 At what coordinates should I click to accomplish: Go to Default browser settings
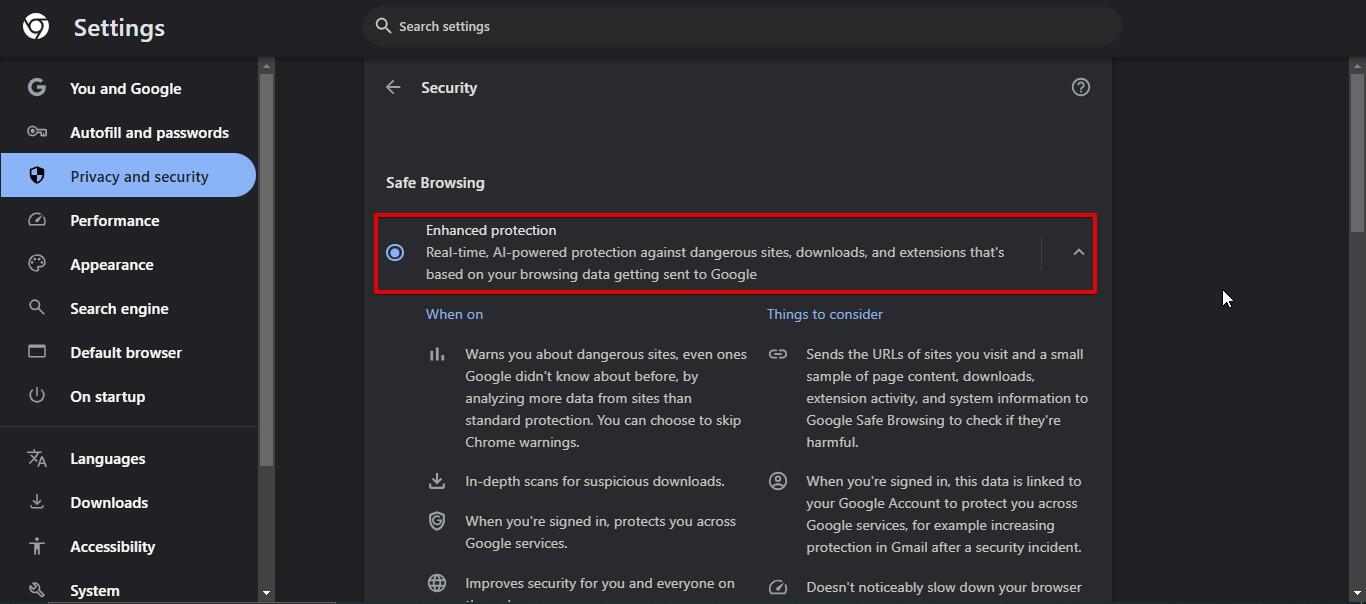tap(126, 352)
